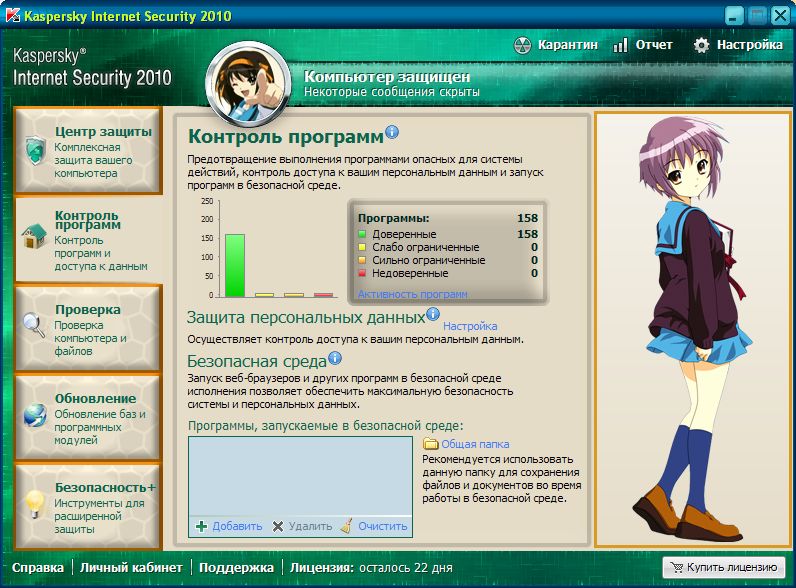Click the Недоверенные label in the legend
Viewport: 796px width, 588px height.
(410, 273)
